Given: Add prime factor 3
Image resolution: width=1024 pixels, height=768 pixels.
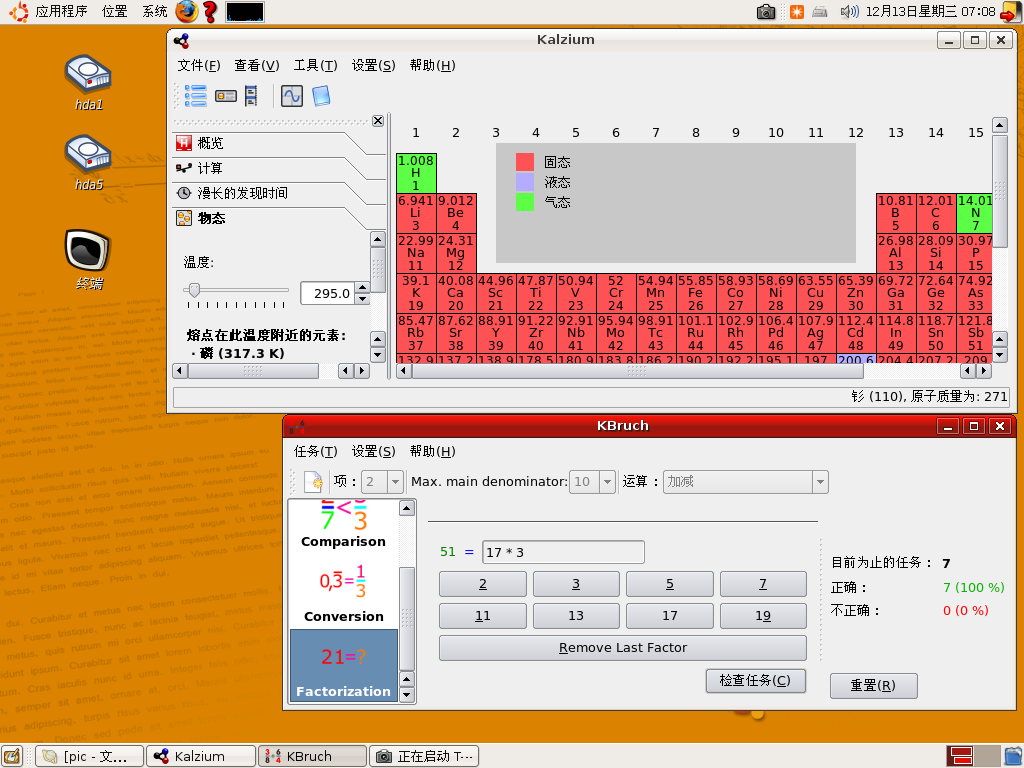Looking at the screenshot, I should [576, 584].
